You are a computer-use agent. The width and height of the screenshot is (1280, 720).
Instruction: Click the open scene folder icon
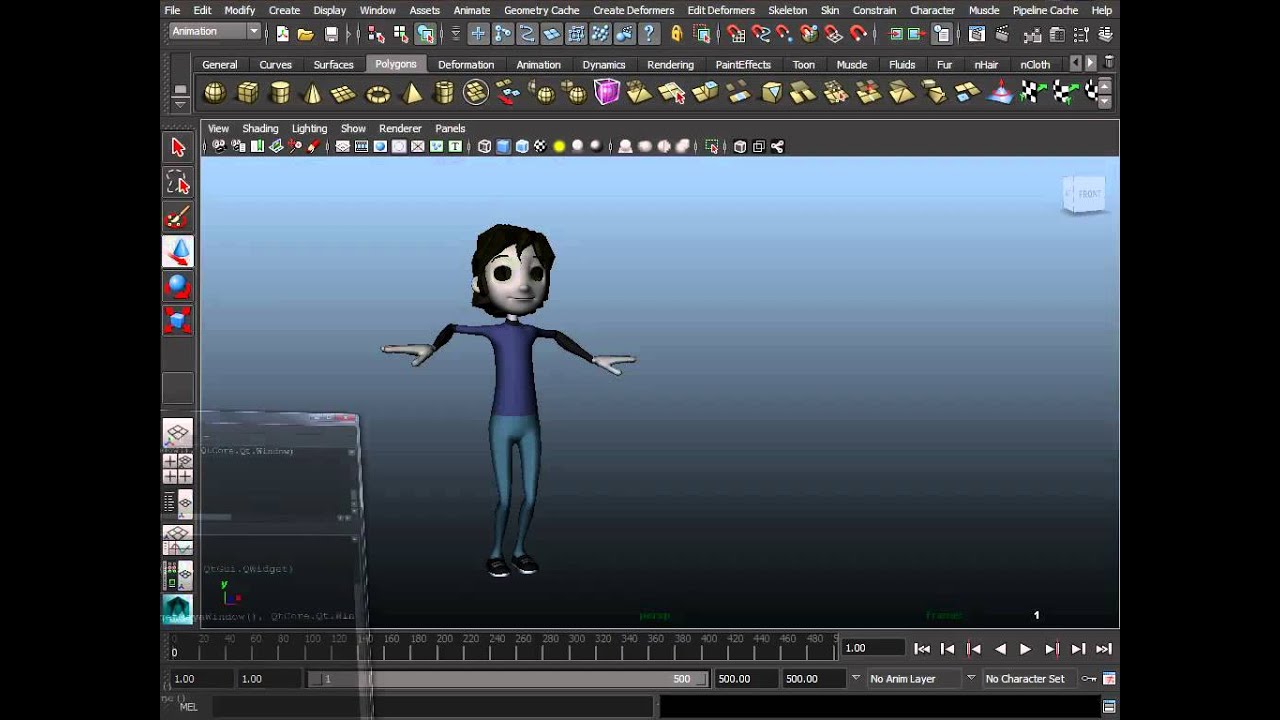click(x=305, y=34)
